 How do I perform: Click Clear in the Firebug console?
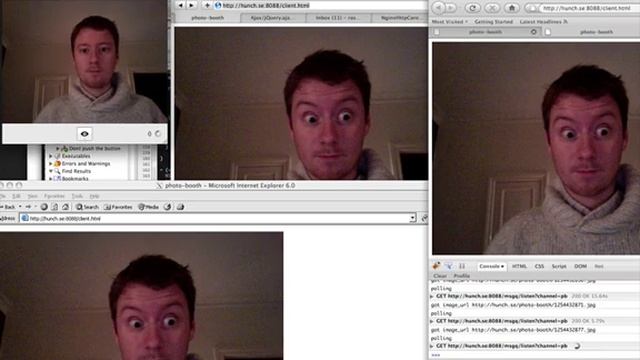click(440, 276)
